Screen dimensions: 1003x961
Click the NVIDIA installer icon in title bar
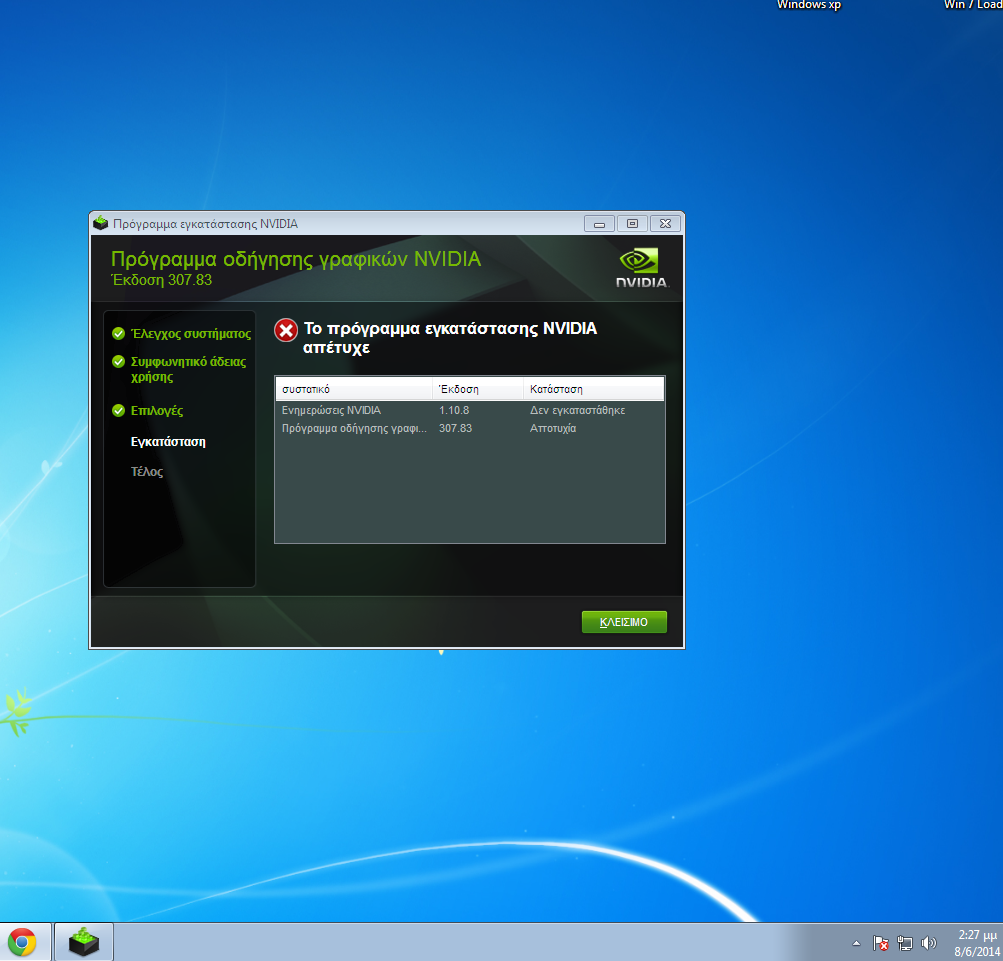[100, 223]
